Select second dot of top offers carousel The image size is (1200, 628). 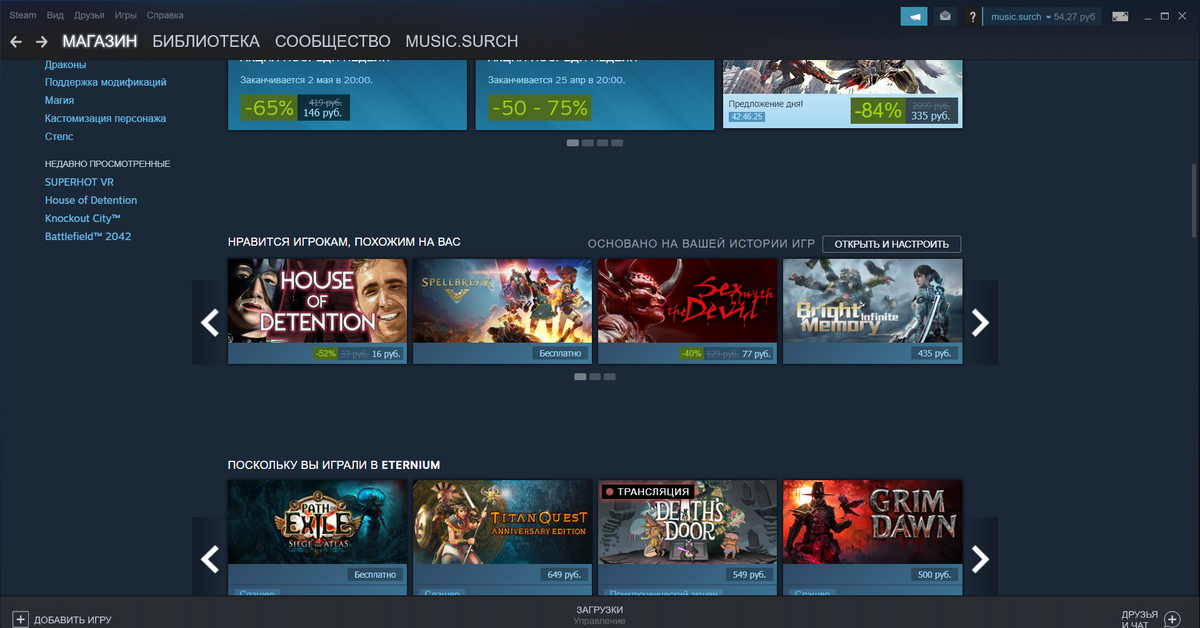tap(588, 143)
